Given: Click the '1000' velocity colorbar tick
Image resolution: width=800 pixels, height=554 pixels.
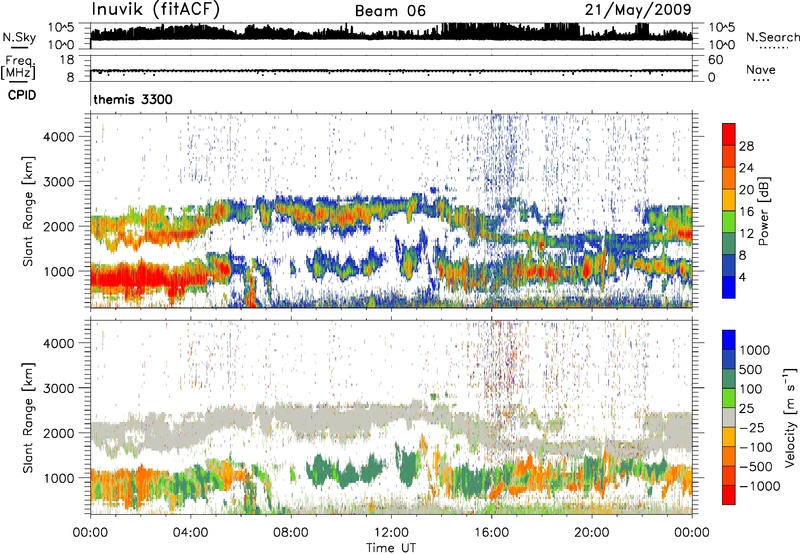Looking at the screenshot, I should [x=755, y=350].
